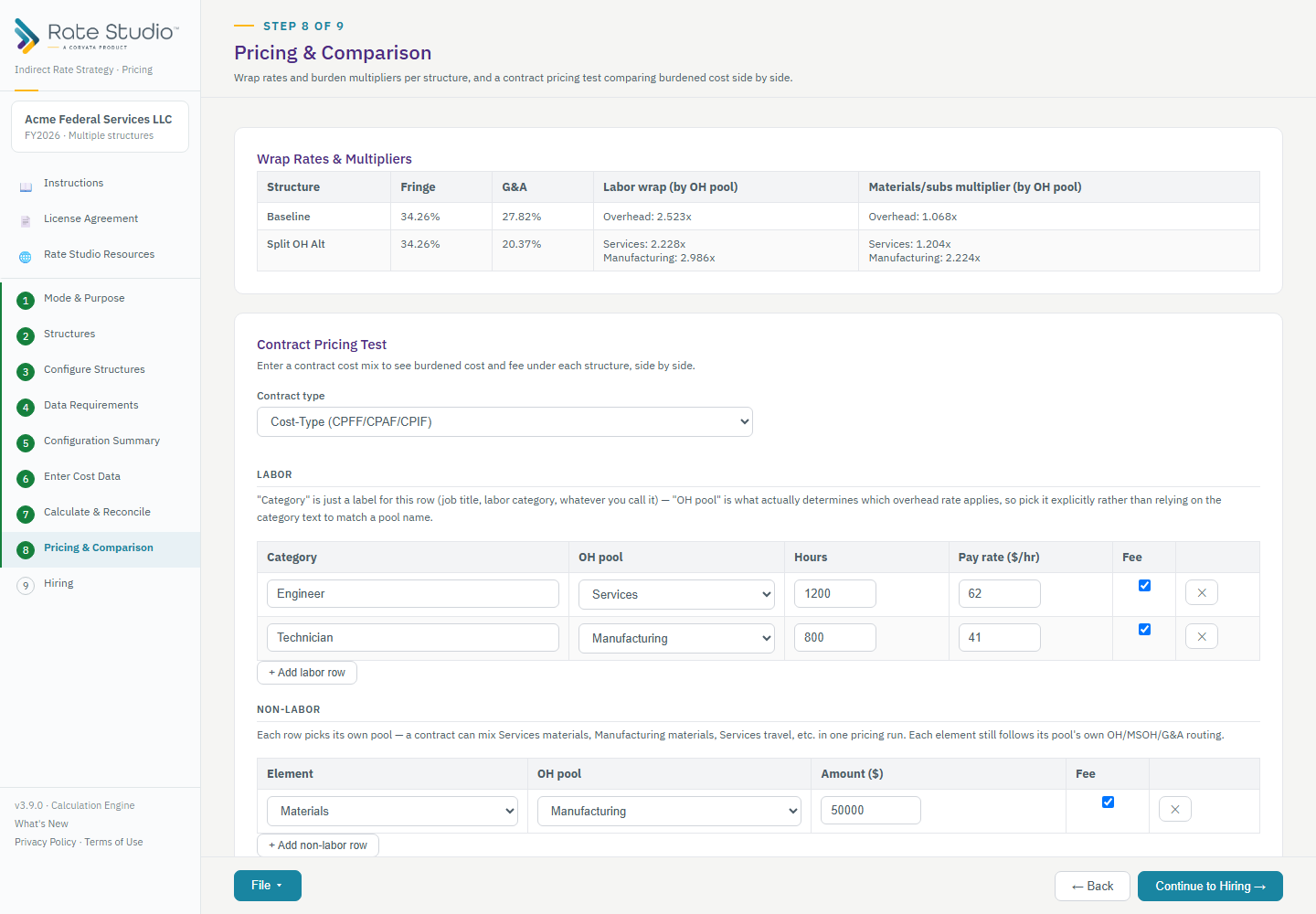Click step 1 circle for Mode & Purpose
This screenshot has width=1316, height=914.
point(26,301)
